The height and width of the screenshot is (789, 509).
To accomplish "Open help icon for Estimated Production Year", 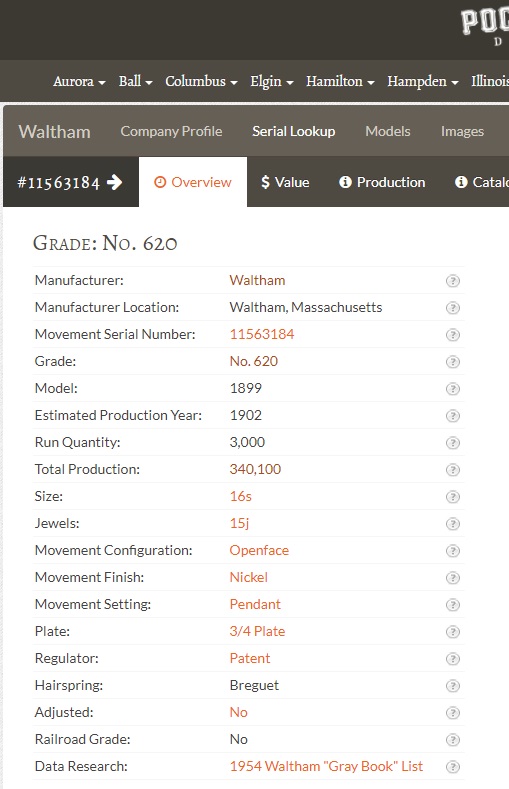I will click(453, 416).
